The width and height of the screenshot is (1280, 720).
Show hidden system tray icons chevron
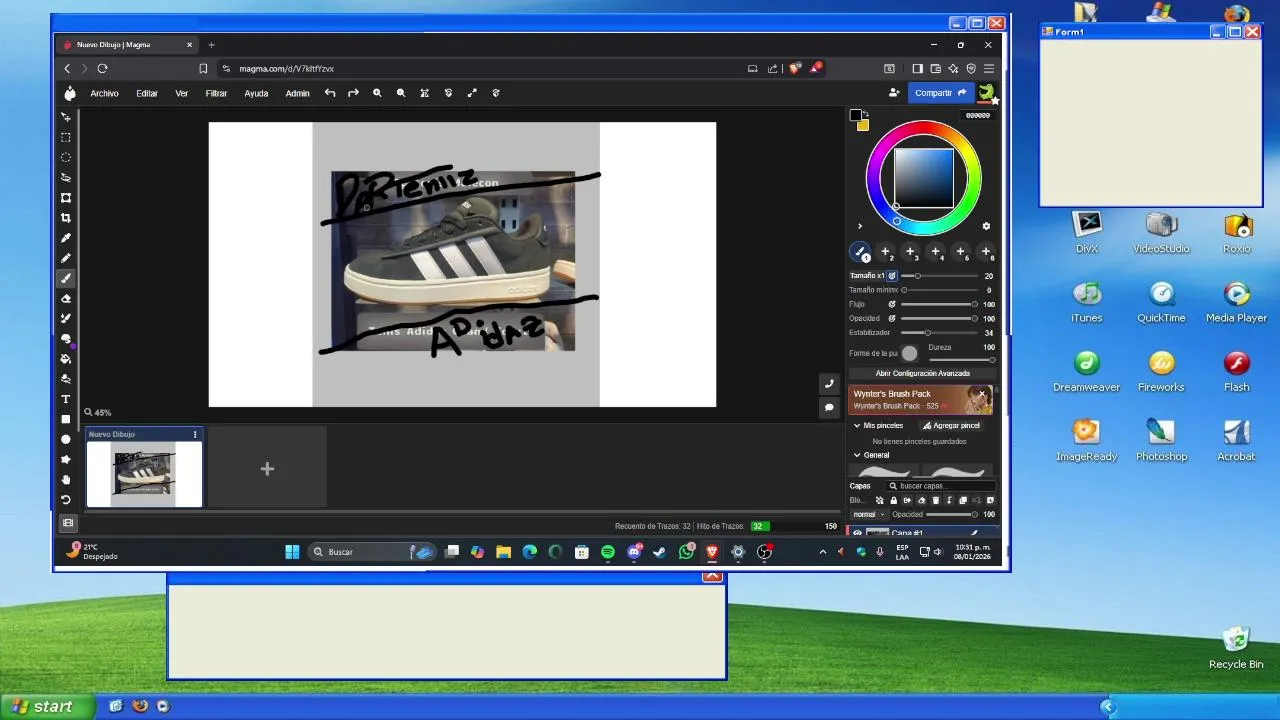pyautogui.click(x=823, y=552)
